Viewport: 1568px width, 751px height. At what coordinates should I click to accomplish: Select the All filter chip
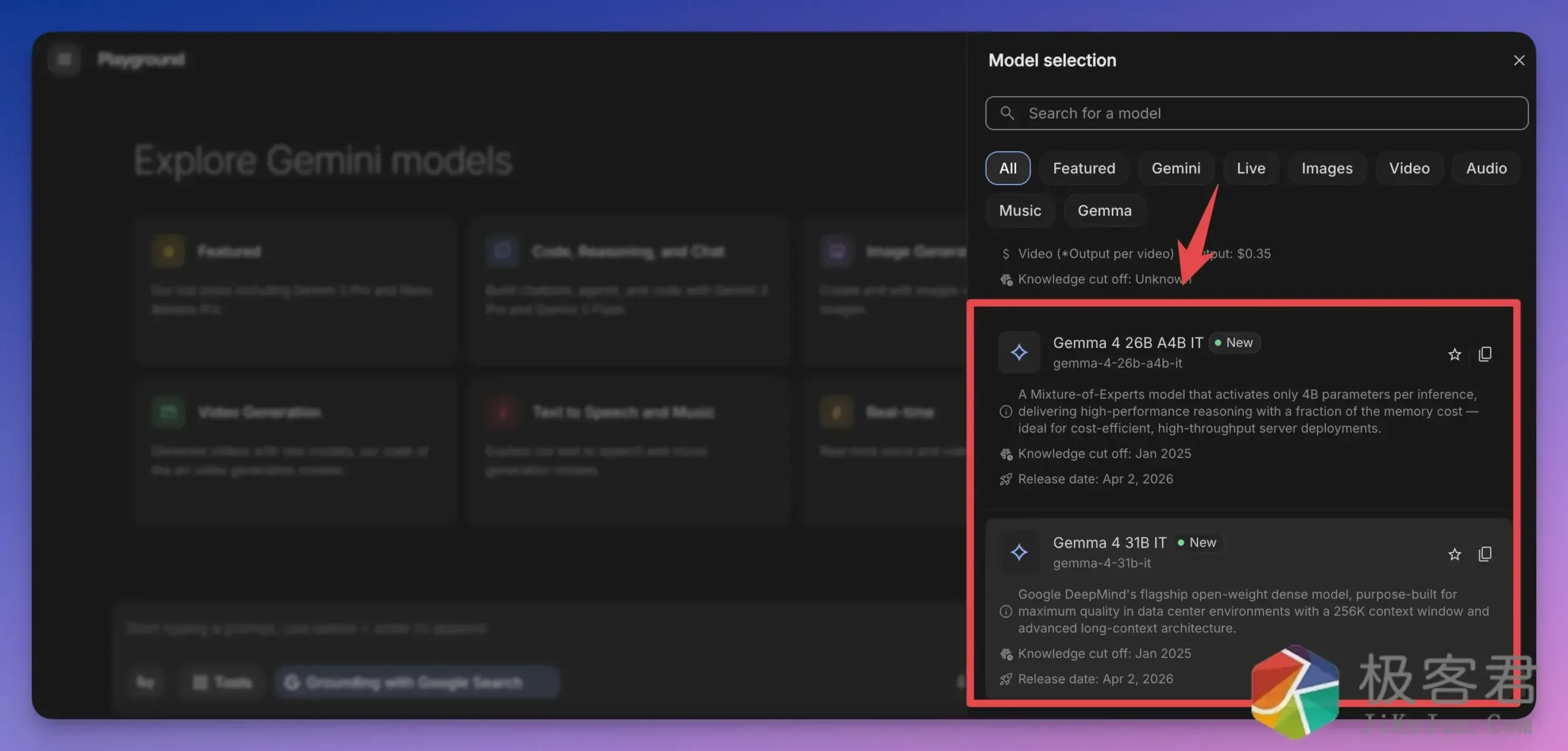pyautogui.click(x=1008, y=168)
